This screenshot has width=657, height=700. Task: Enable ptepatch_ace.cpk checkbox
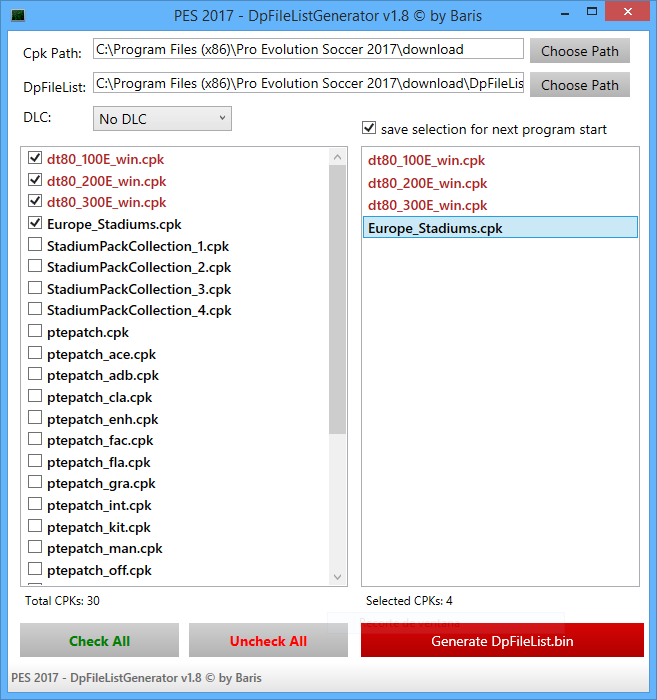[x=35, y=353]
